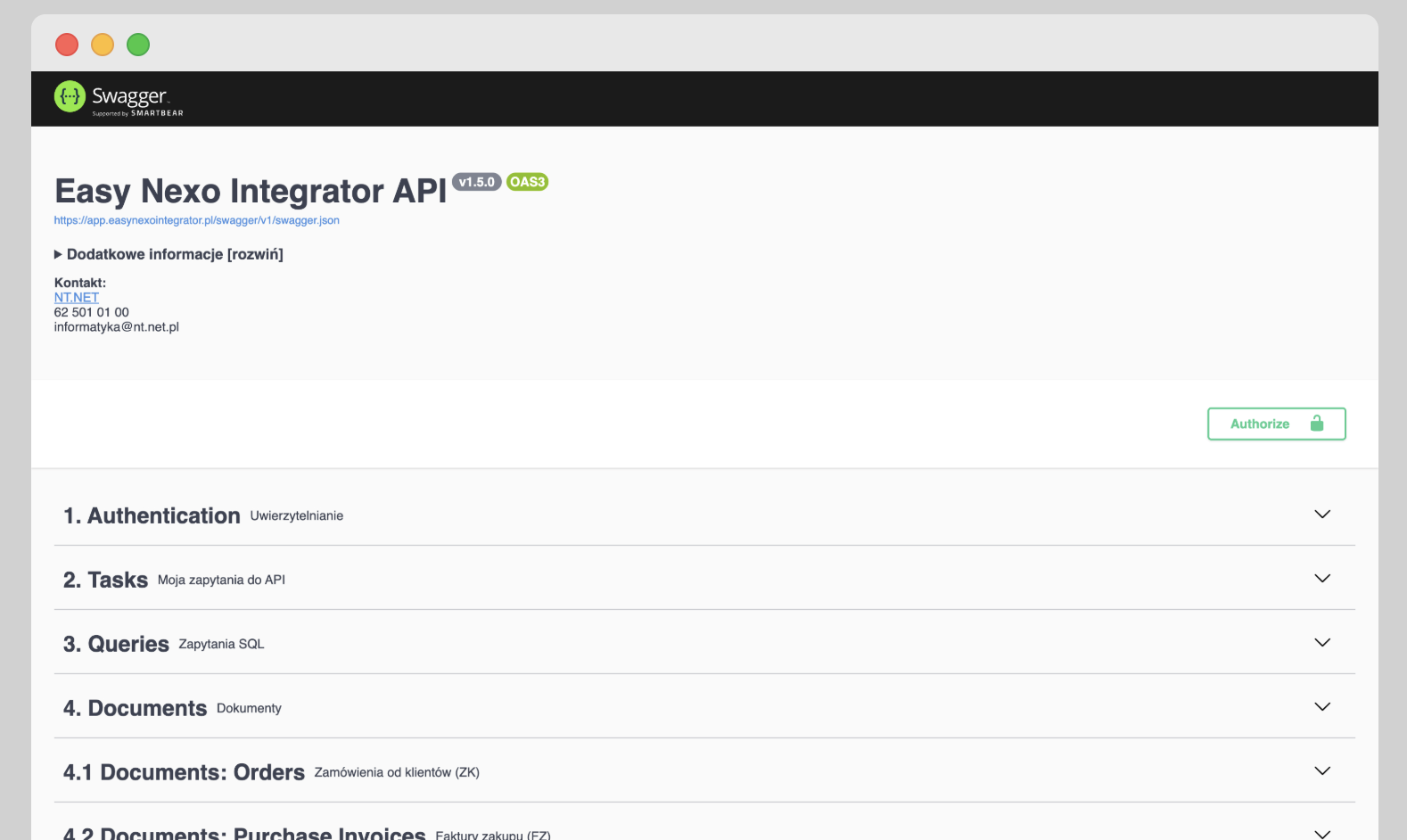1407x840 pixels.
Task: Click the Zamówienia od klientów (ZK) description
Action: tap(397, 772)
